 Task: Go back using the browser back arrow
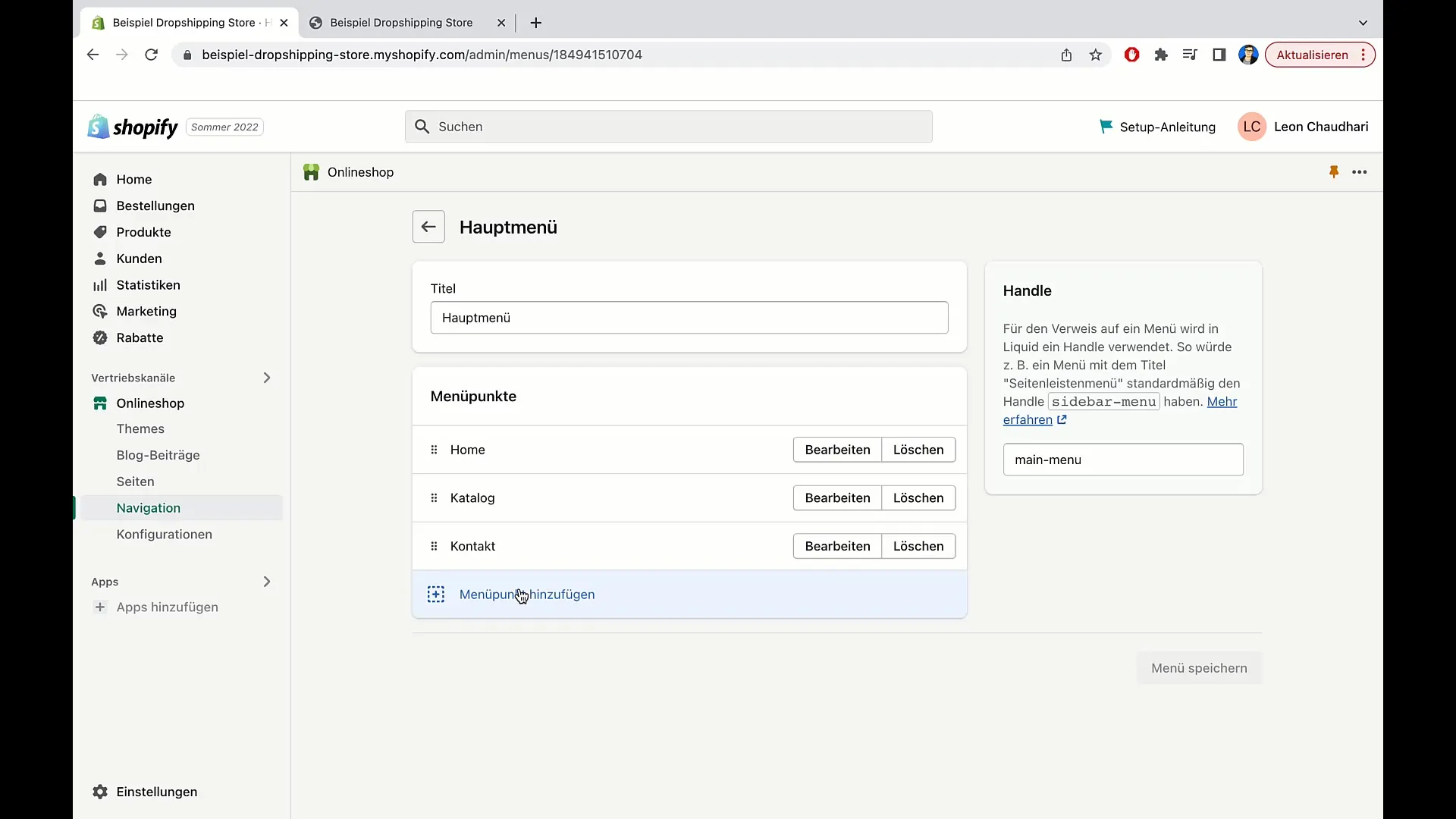pyautogui.click(x=93, y=55)
